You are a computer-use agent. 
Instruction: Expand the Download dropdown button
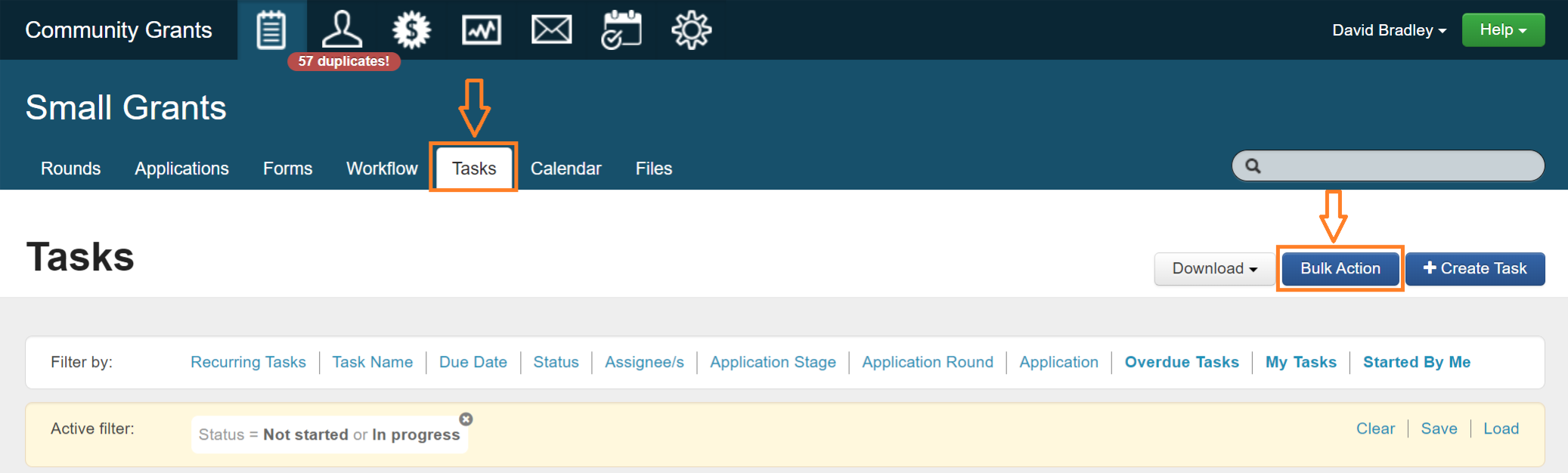(x=1214, y=269)
